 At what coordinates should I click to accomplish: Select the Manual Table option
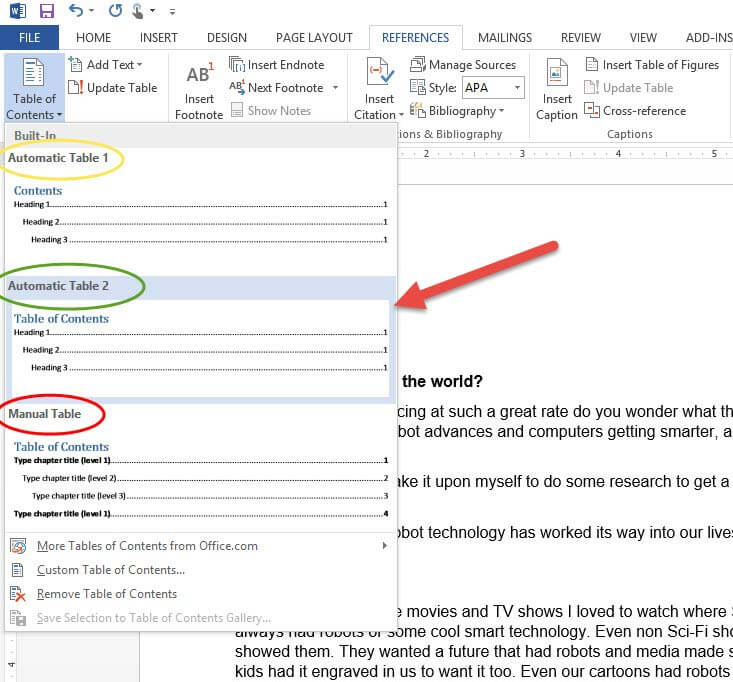pyautogui.click(x=200, y=467)
